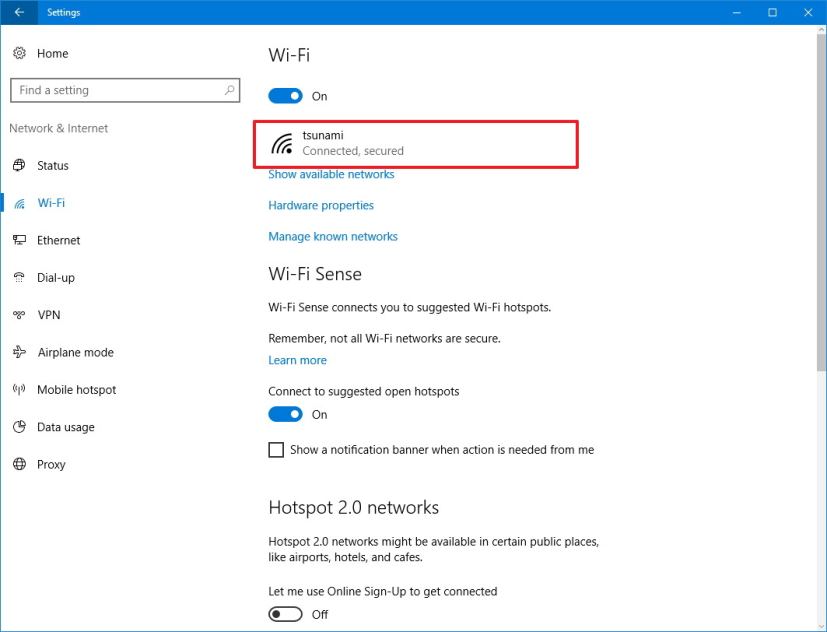Click the Network & Internet heading

point(59,128)
